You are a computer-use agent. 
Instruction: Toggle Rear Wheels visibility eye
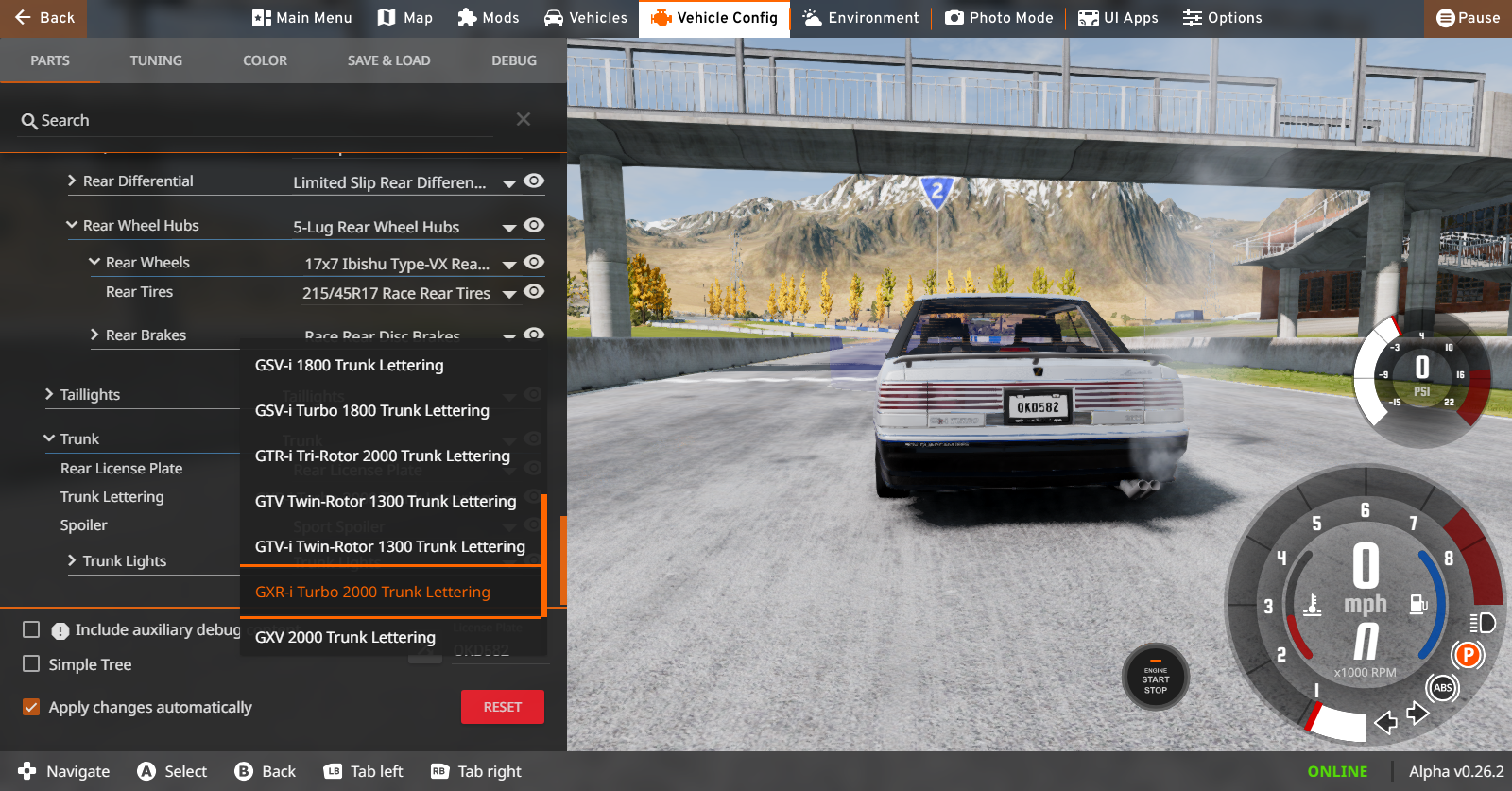(534, 262)
